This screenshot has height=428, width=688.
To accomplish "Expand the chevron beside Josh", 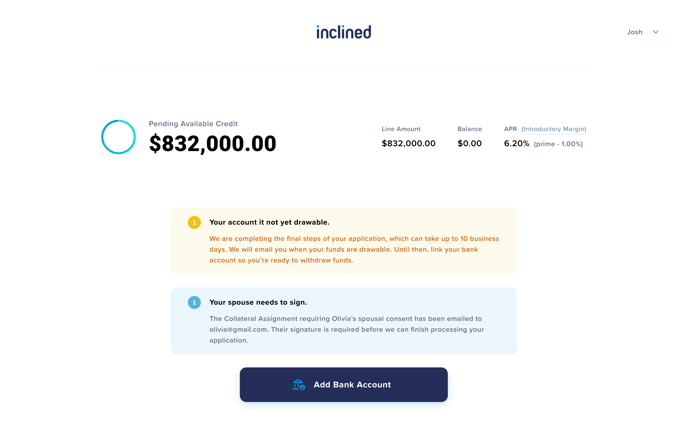I will point(656,32).
